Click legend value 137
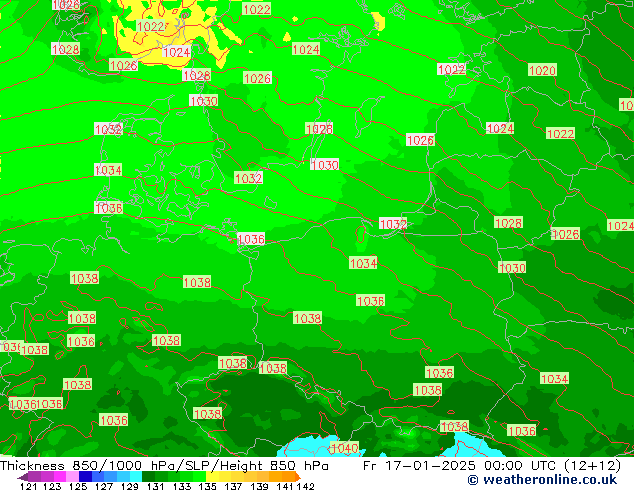This screenshot has width=634, height=490. pyautogui.click(x=233, y=486)
